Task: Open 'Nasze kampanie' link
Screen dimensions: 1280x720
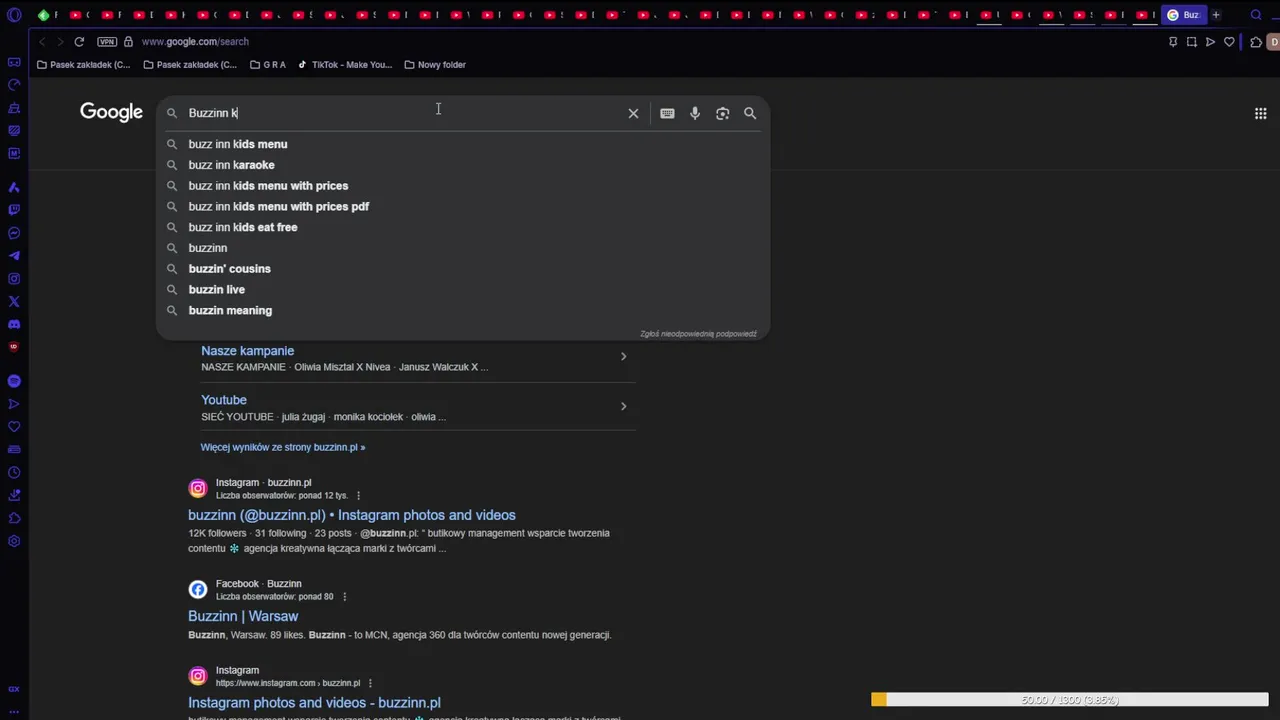Action: click(247, 351)
